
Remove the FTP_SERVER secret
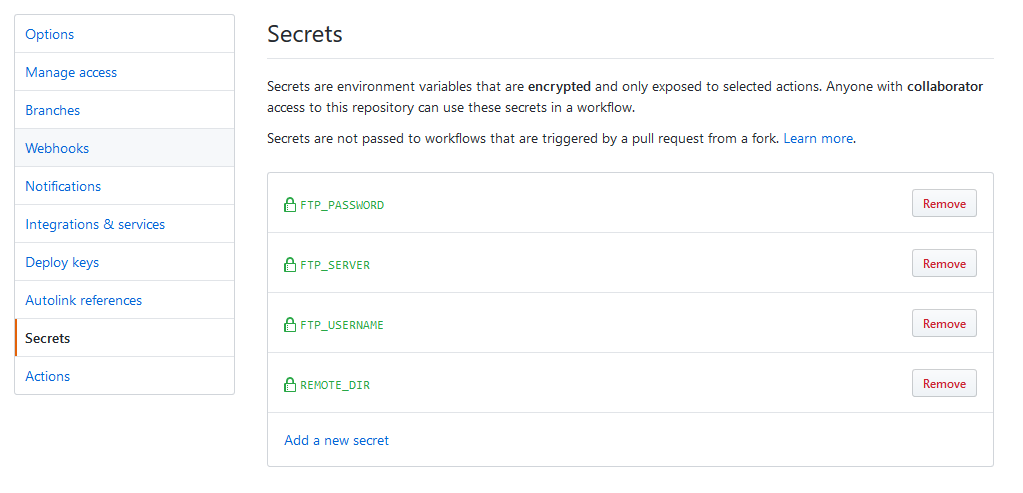944,263
